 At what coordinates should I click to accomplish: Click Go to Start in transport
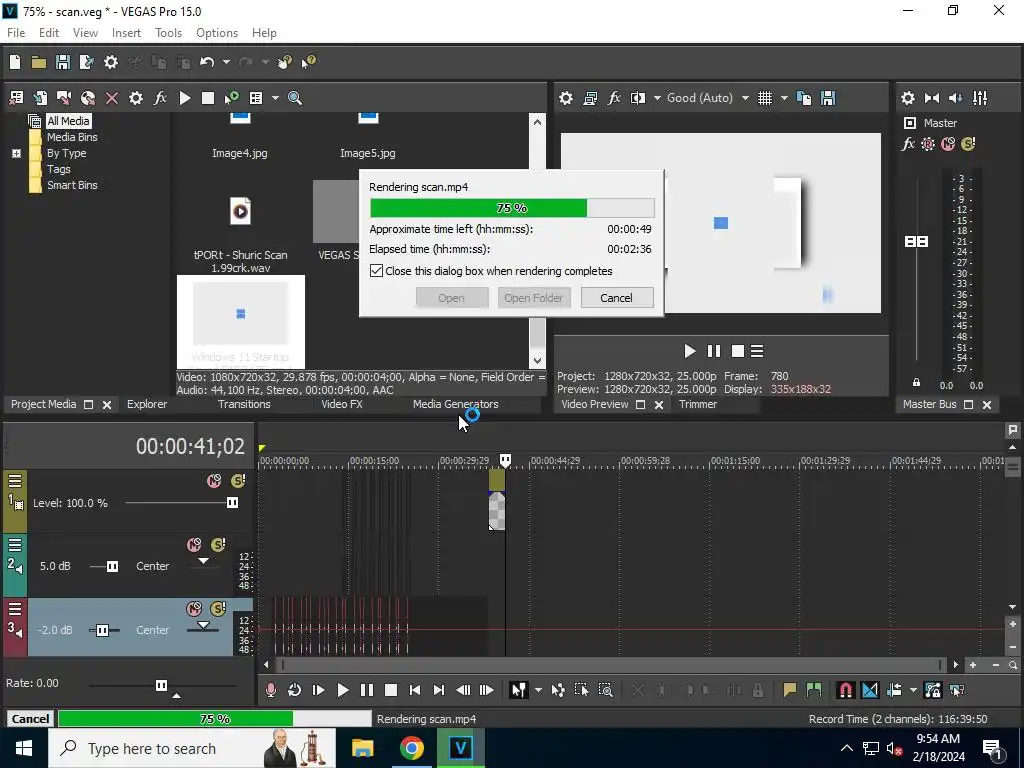[415, 690]
